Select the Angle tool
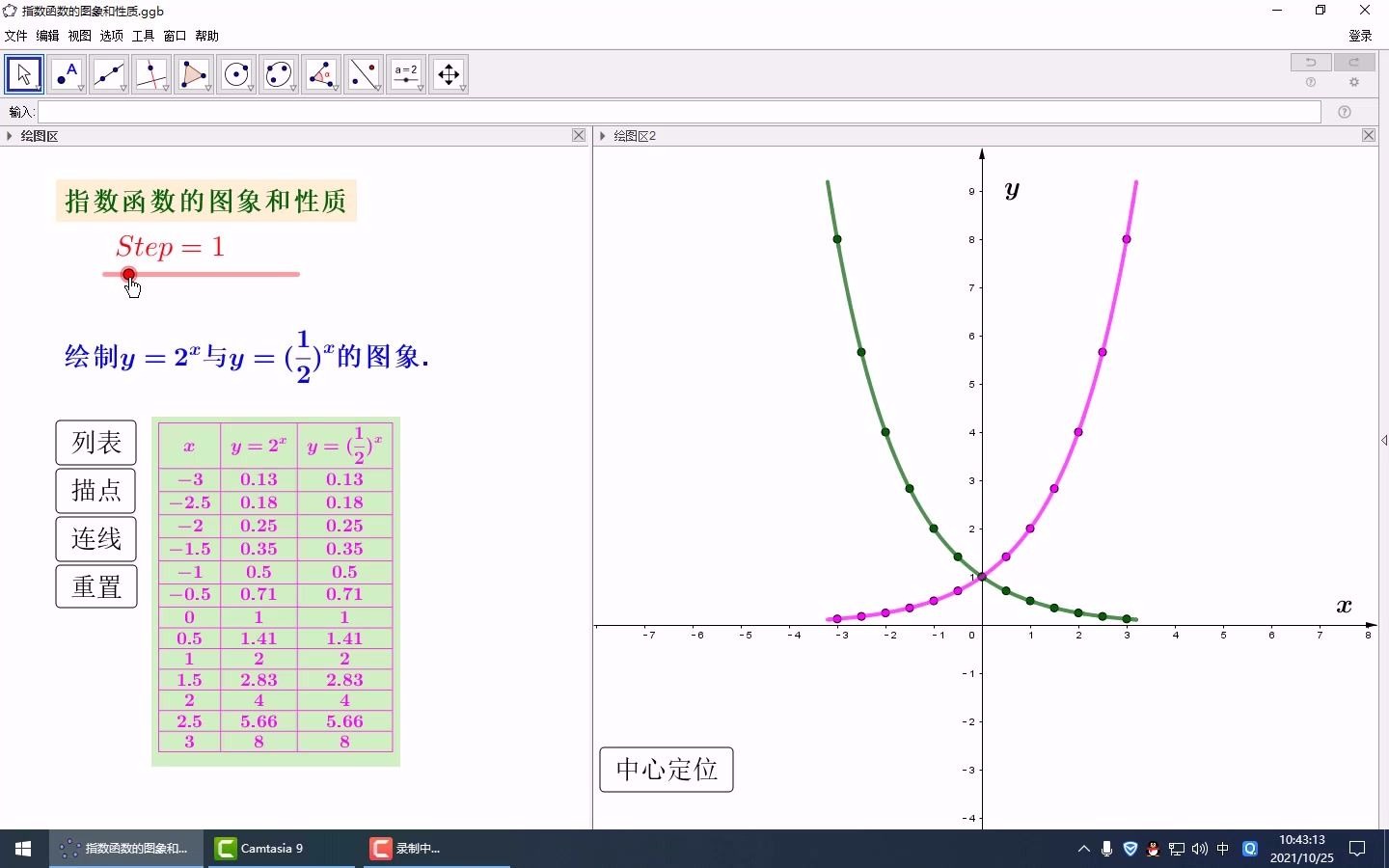 (x=321, y=74)
